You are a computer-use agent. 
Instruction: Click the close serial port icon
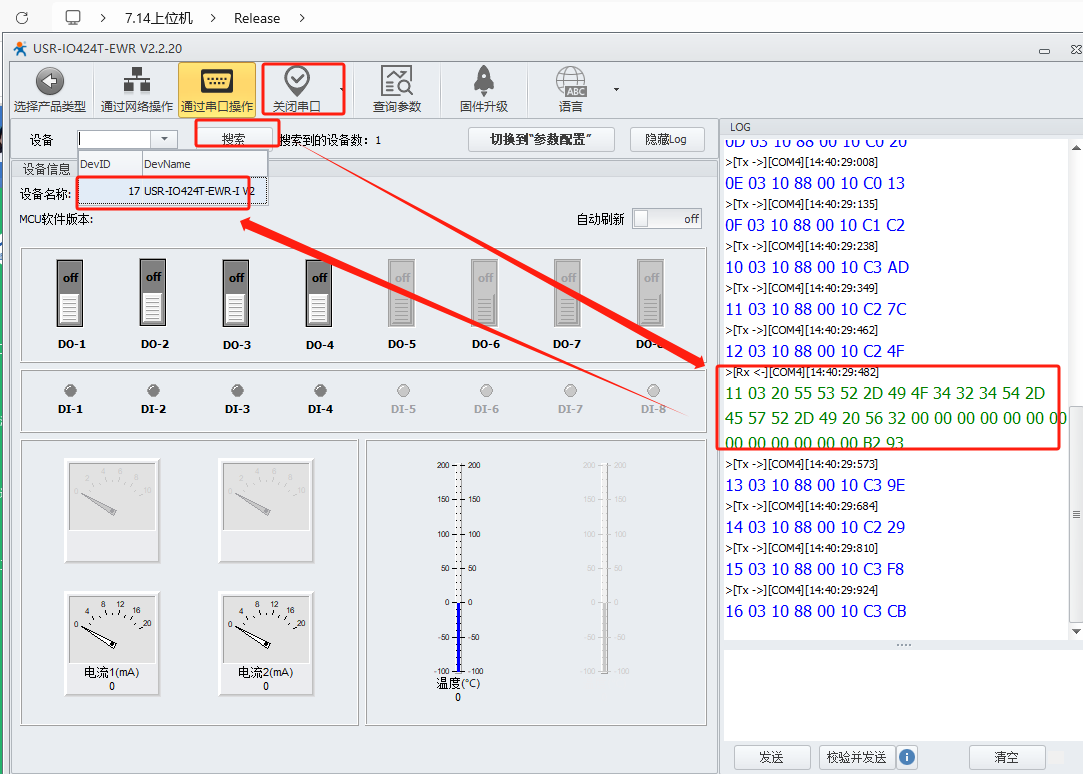[296, 80]
